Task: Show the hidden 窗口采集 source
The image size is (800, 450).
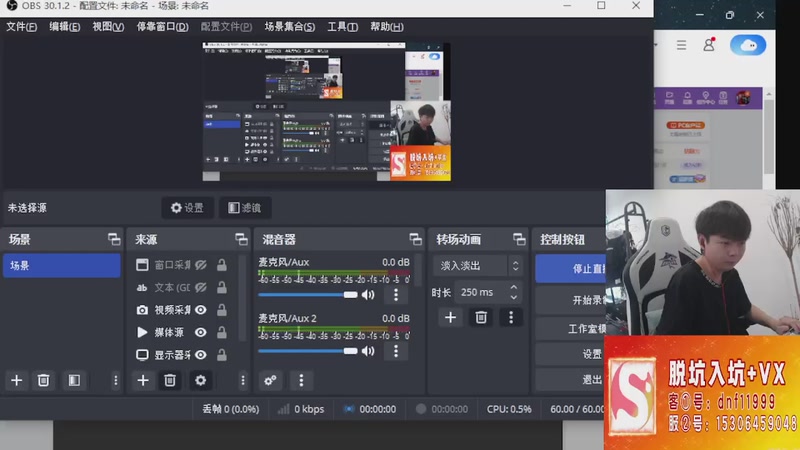Action: pos(201,265)
